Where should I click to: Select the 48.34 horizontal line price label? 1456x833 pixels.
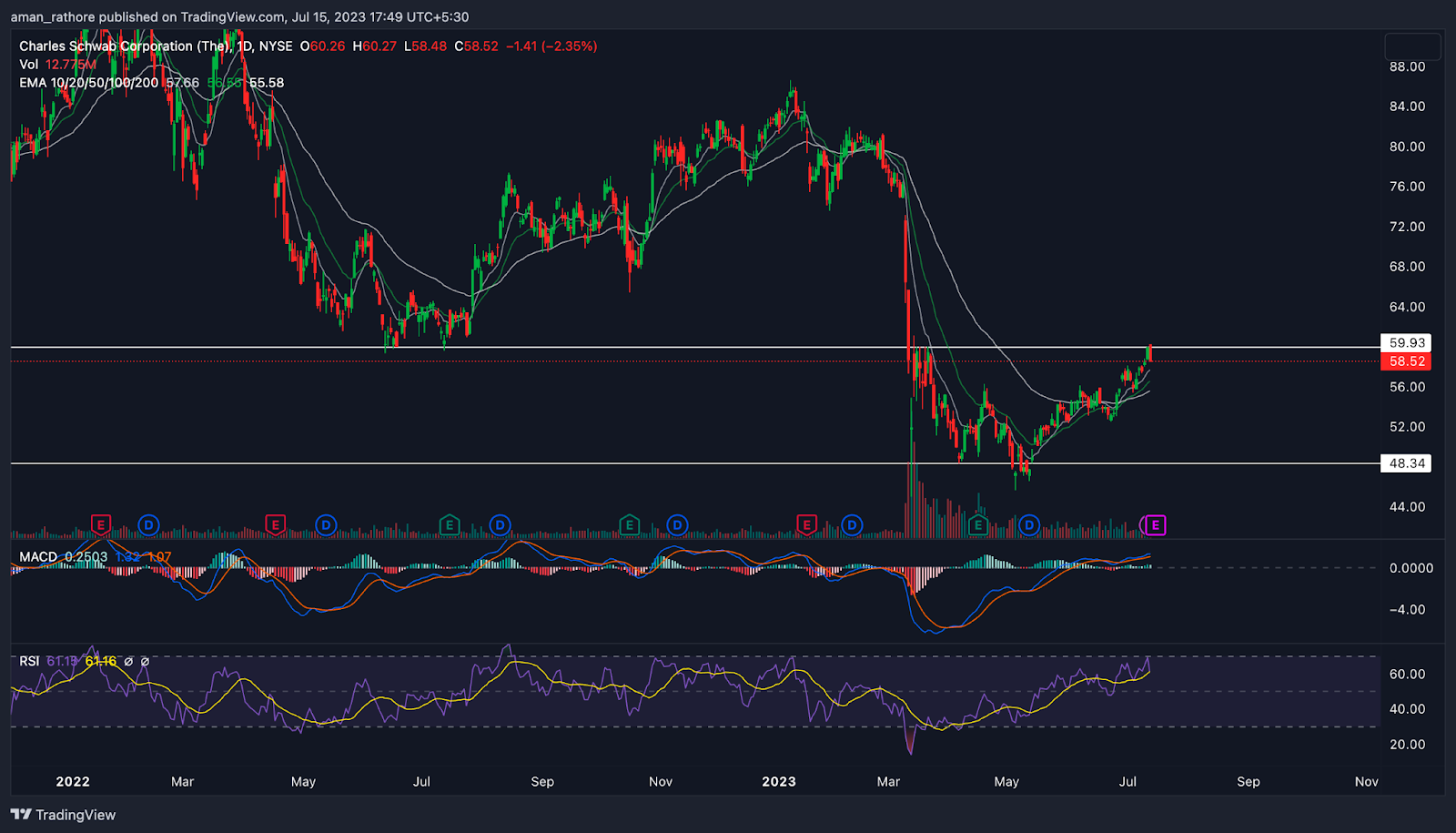tap(1406, 463)
